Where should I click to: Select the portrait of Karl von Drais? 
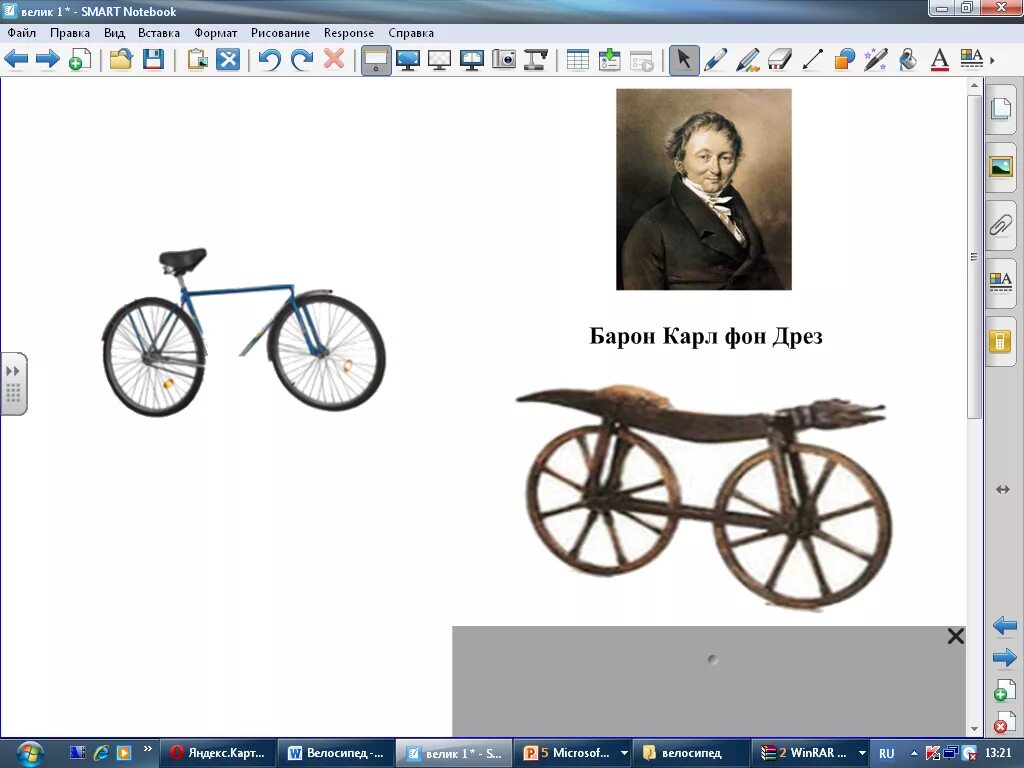click(x=703, y=189)
